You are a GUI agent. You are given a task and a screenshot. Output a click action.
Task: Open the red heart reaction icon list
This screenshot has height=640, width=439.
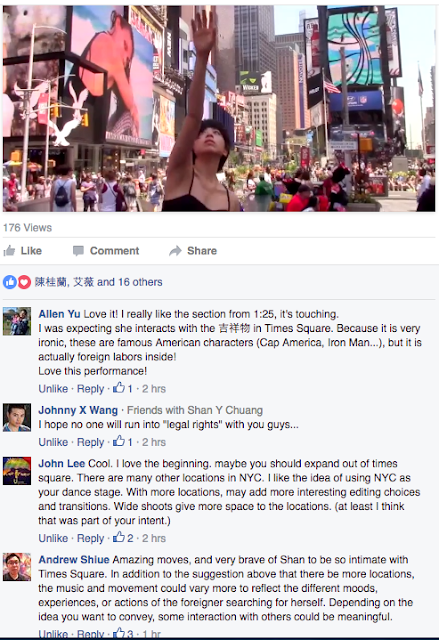[24, 282]
